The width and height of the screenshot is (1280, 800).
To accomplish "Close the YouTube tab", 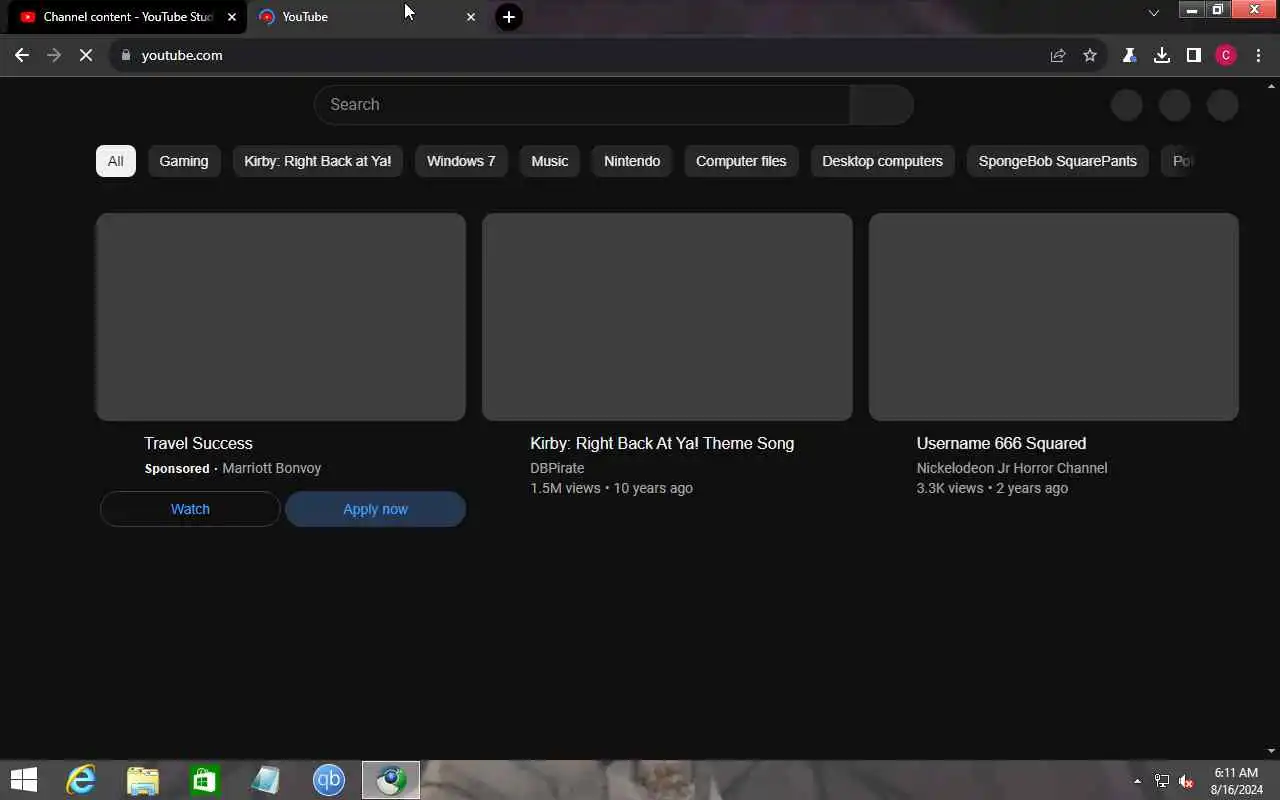I will 471,17.
